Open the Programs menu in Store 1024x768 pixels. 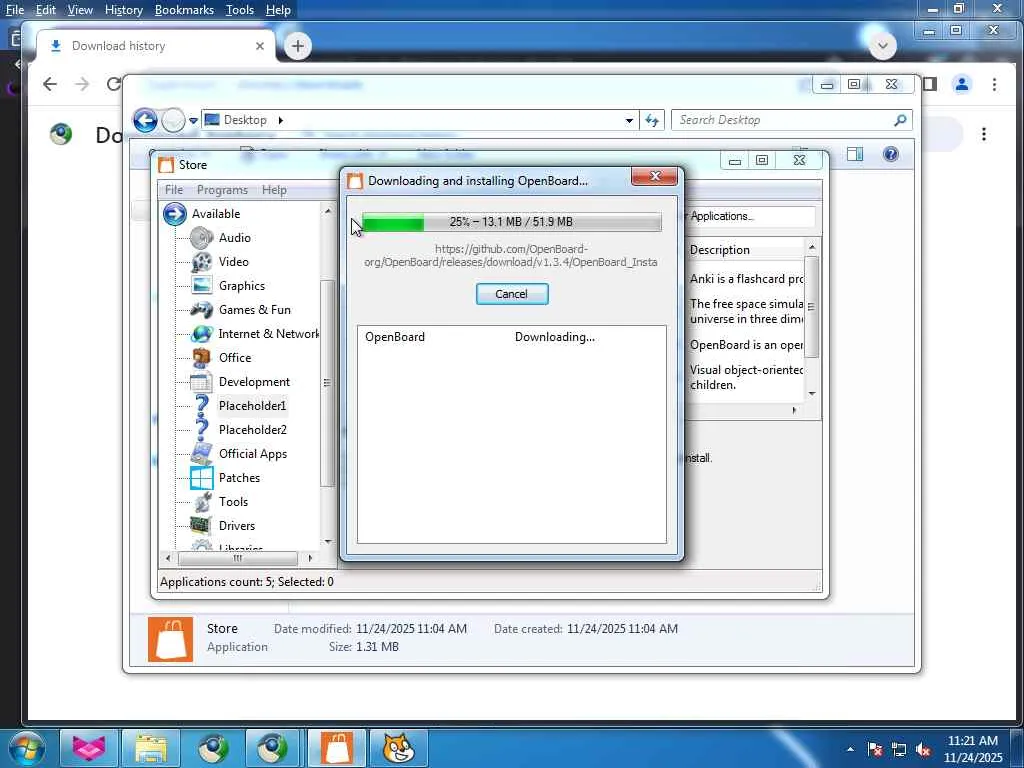click(x=222, y=190)
